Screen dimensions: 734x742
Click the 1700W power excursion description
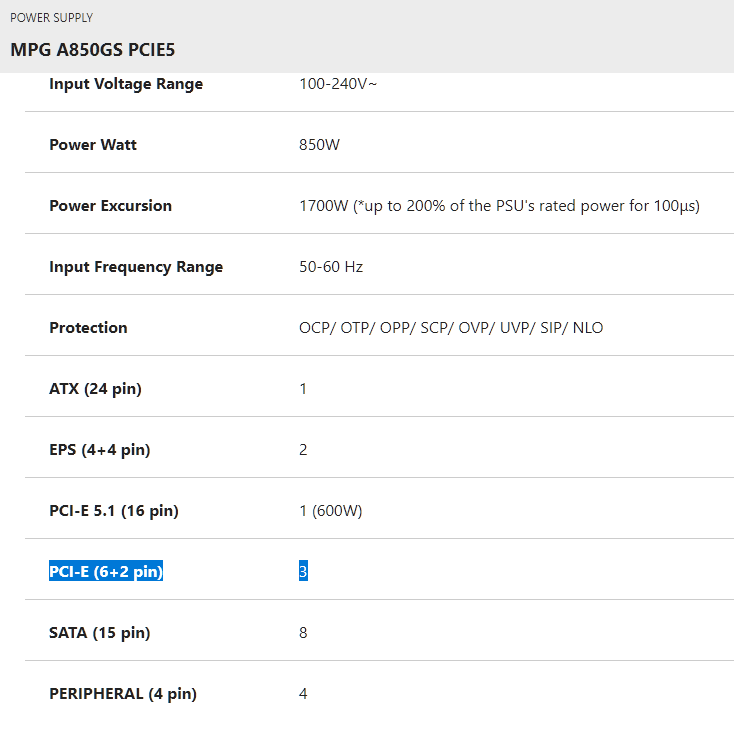(499, 206)
